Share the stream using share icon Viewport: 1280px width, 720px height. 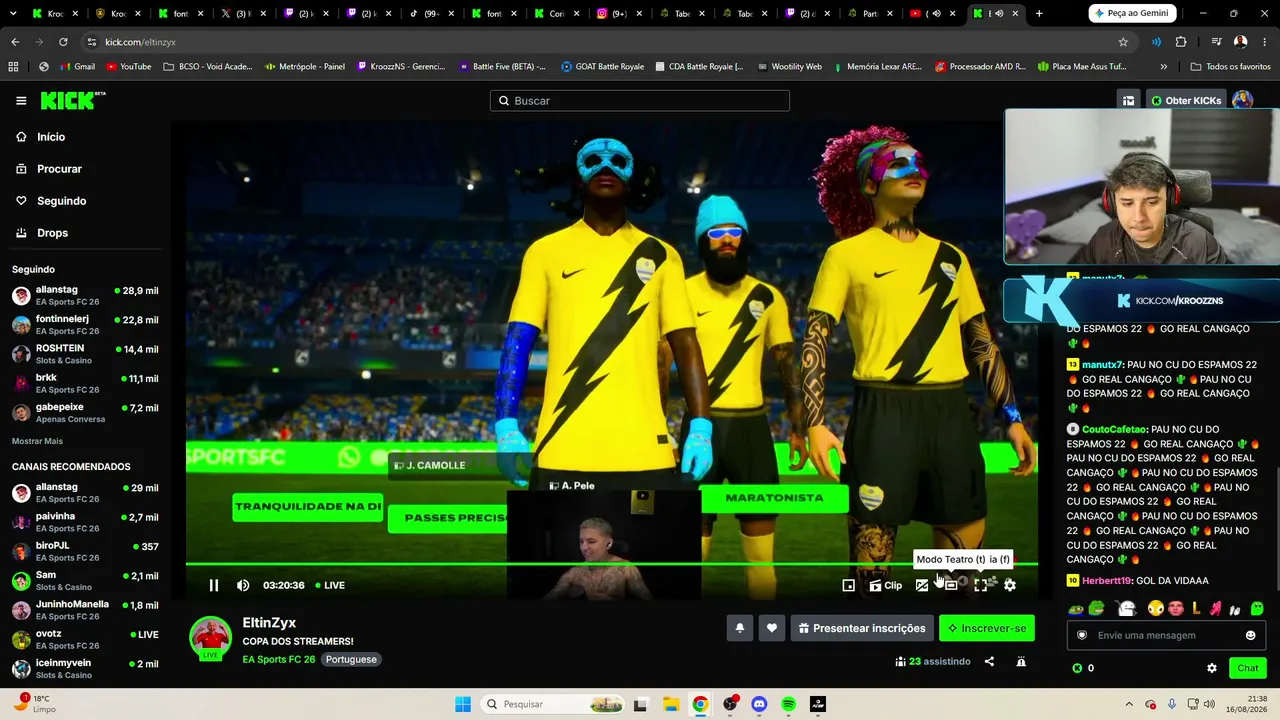coord(989,661)
